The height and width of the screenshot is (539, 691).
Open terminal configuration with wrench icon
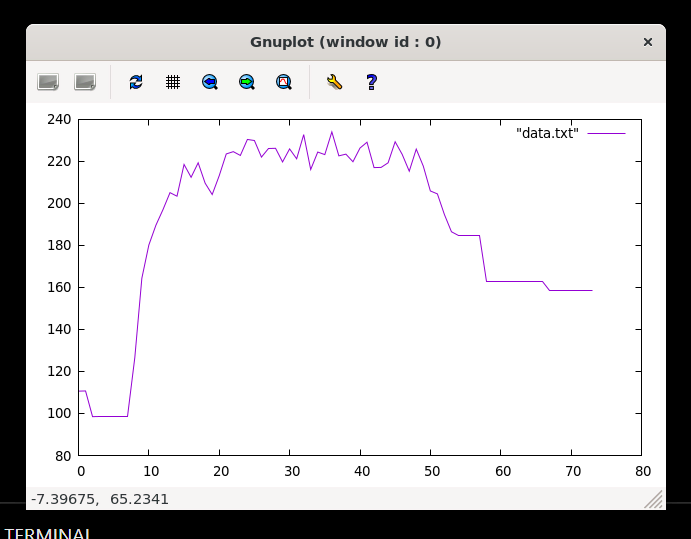334,82
